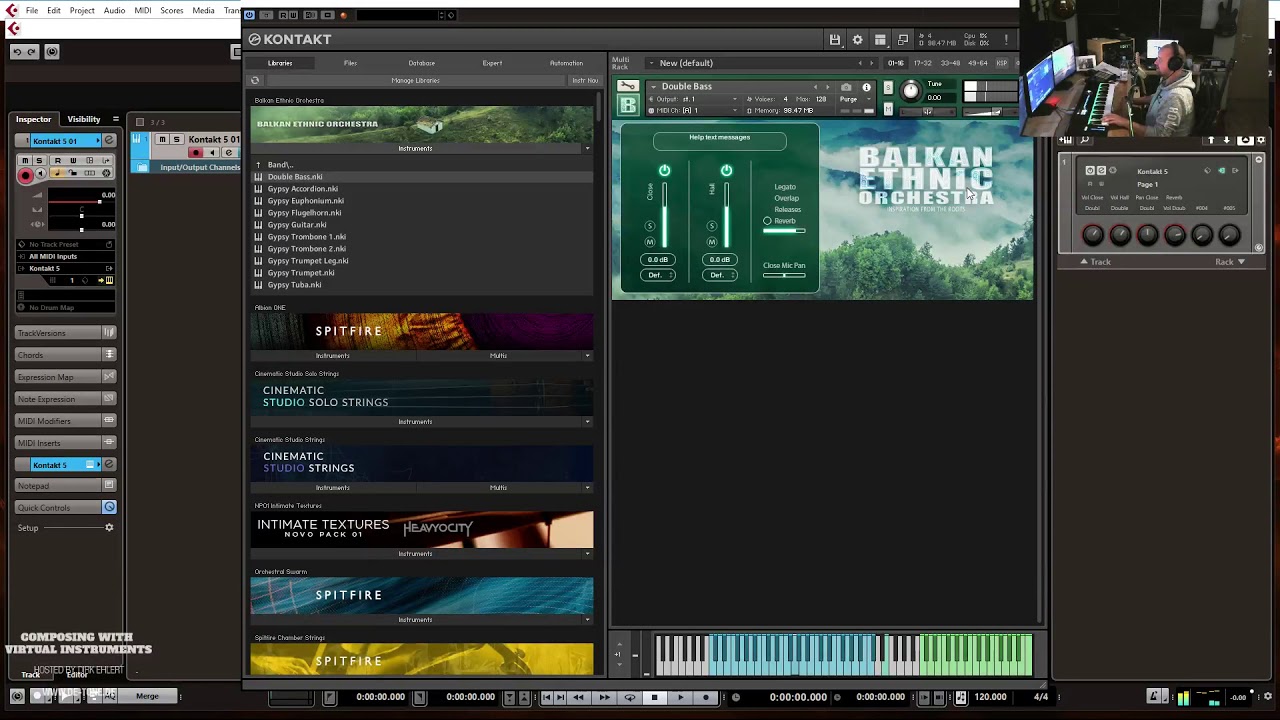Expand Albion ONE library dropdown arrow
1280x720 pixels.
click(x=587, y=356)
